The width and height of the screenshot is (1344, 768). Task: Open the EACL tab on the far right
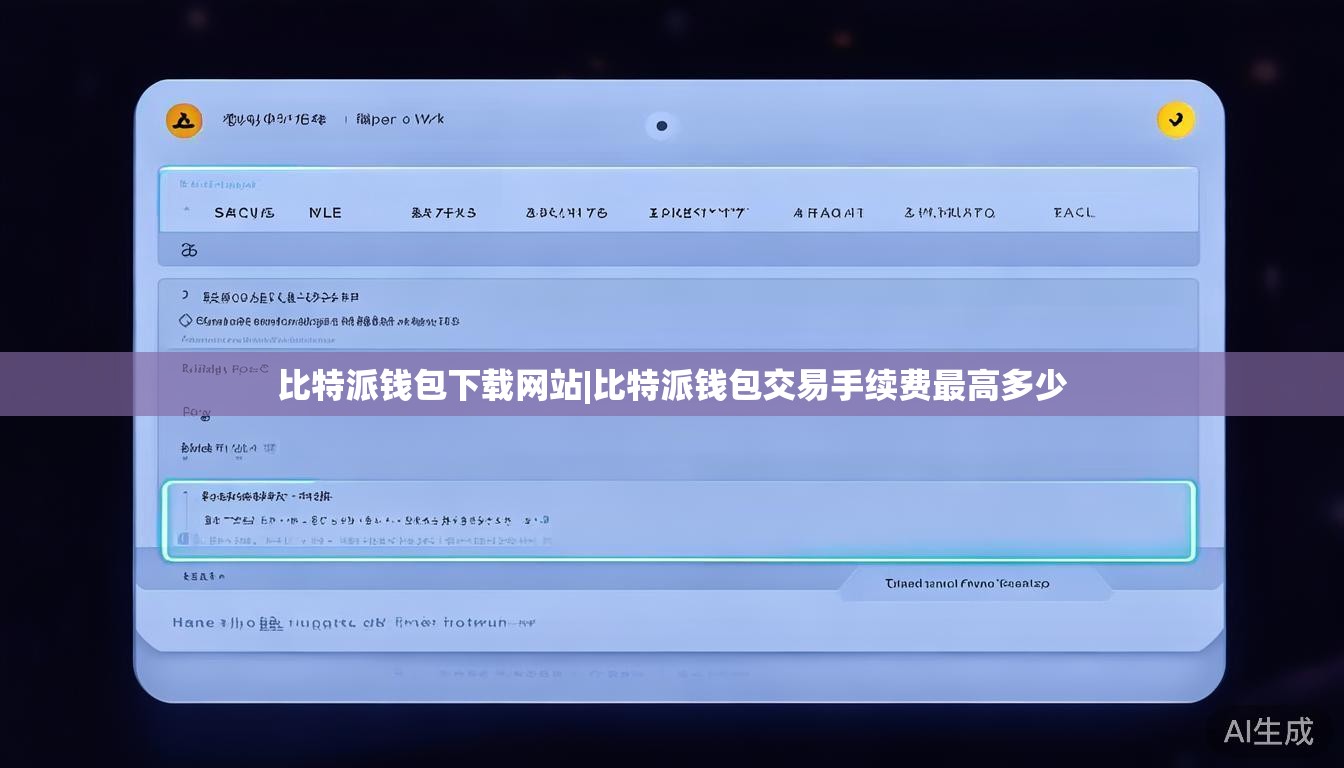(x=1074, y=213)
